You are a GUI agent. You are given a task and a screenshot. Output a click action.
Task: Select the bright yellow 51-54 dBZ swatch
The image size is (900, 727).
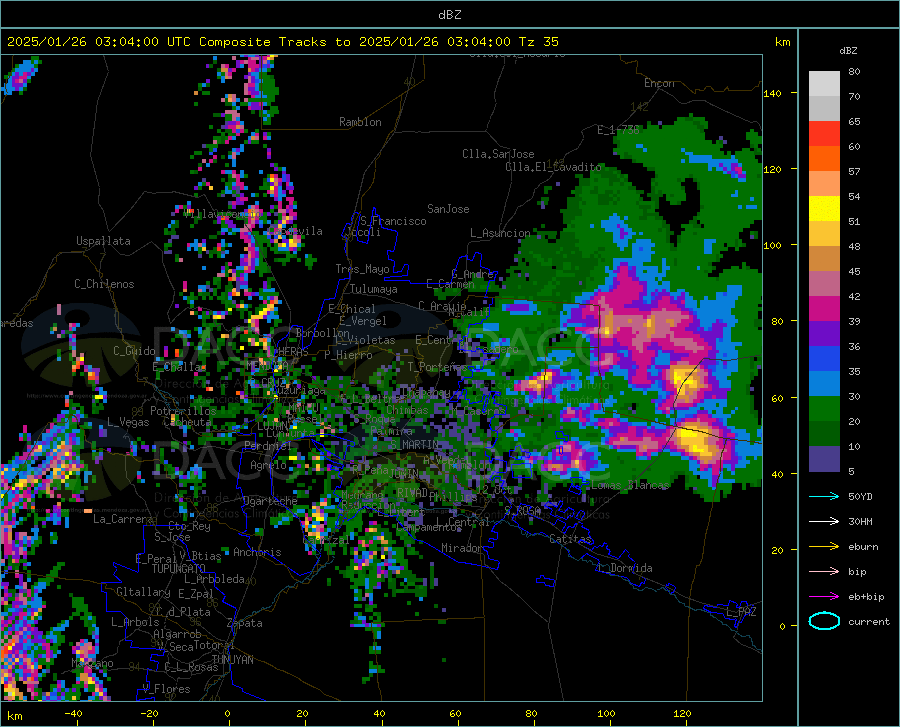[x=824, y=209]
